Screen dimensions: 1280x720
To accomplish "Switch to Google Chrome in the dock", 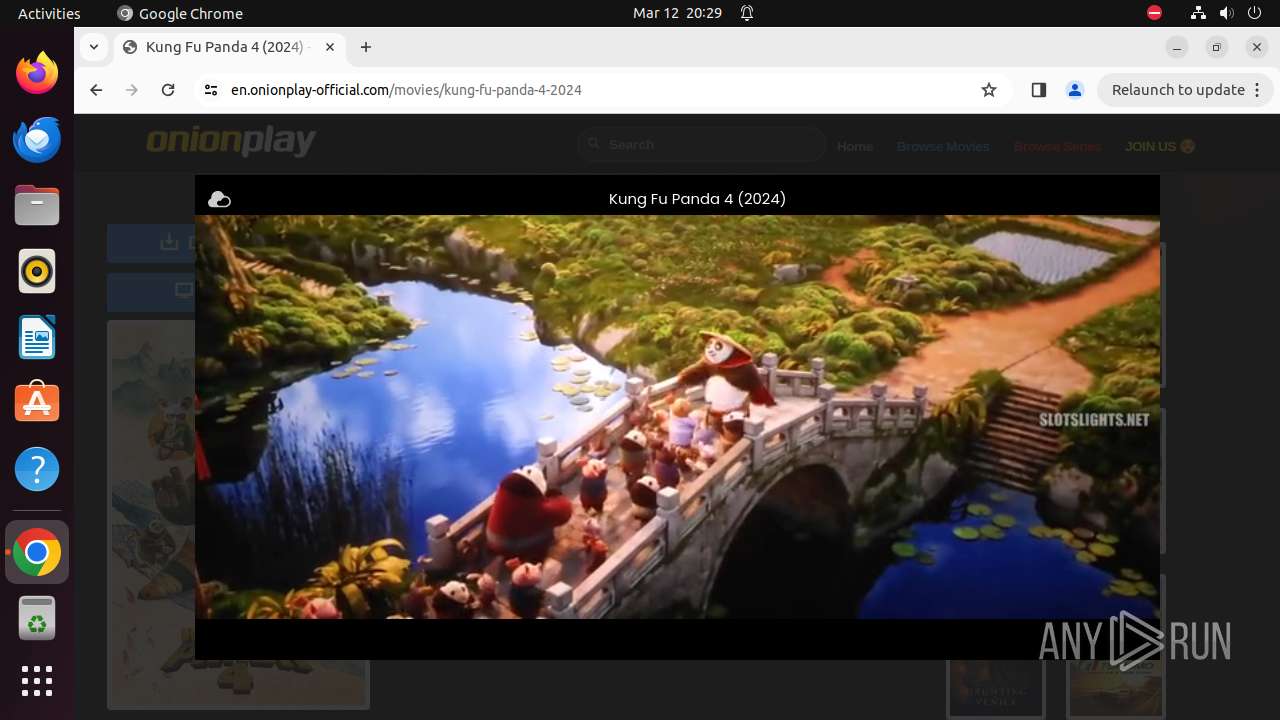I will pyautogui.click(x=37, y=552).
